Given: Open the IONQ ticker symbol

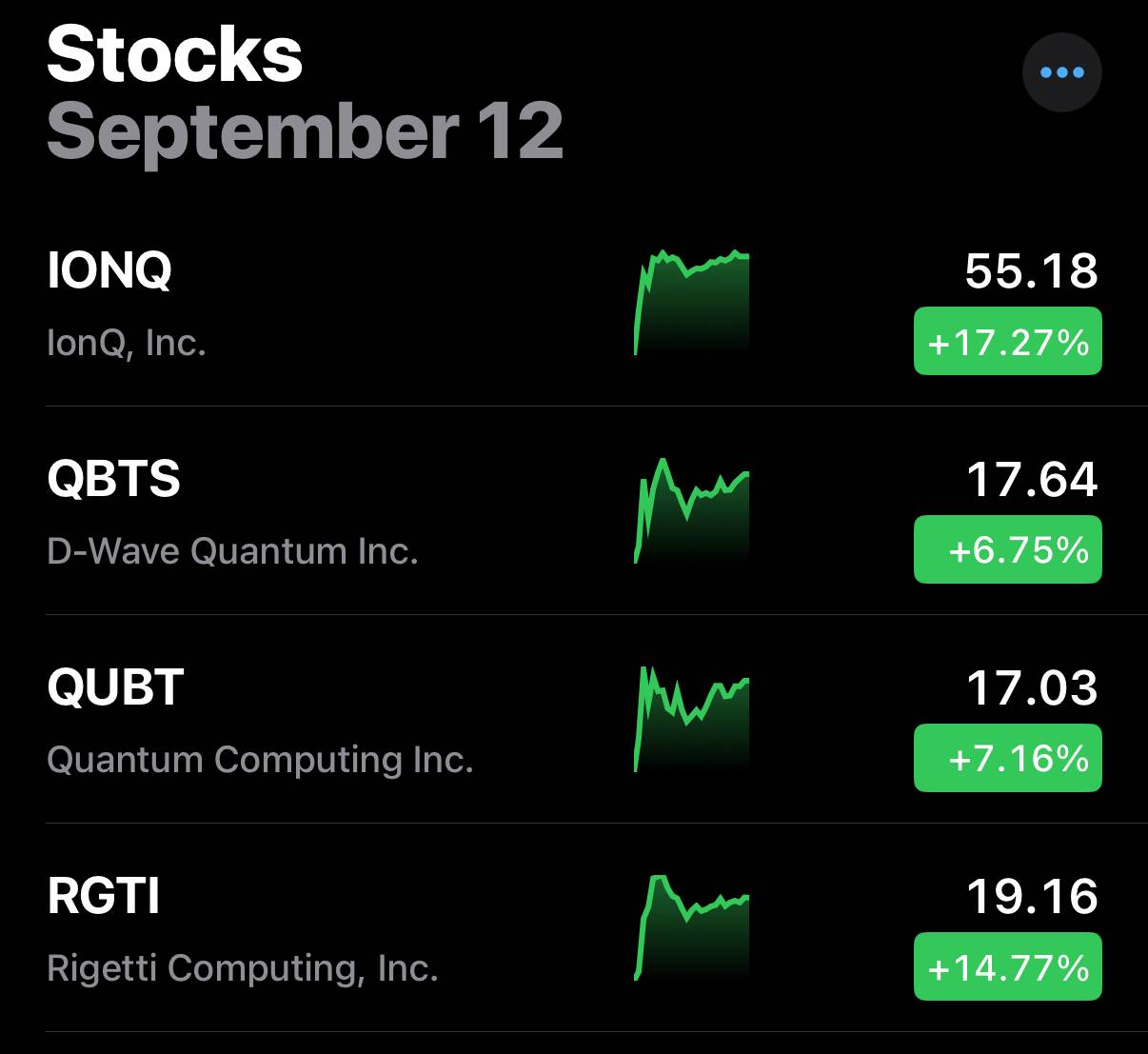Looking at the screenshot, I should [109, 270].
